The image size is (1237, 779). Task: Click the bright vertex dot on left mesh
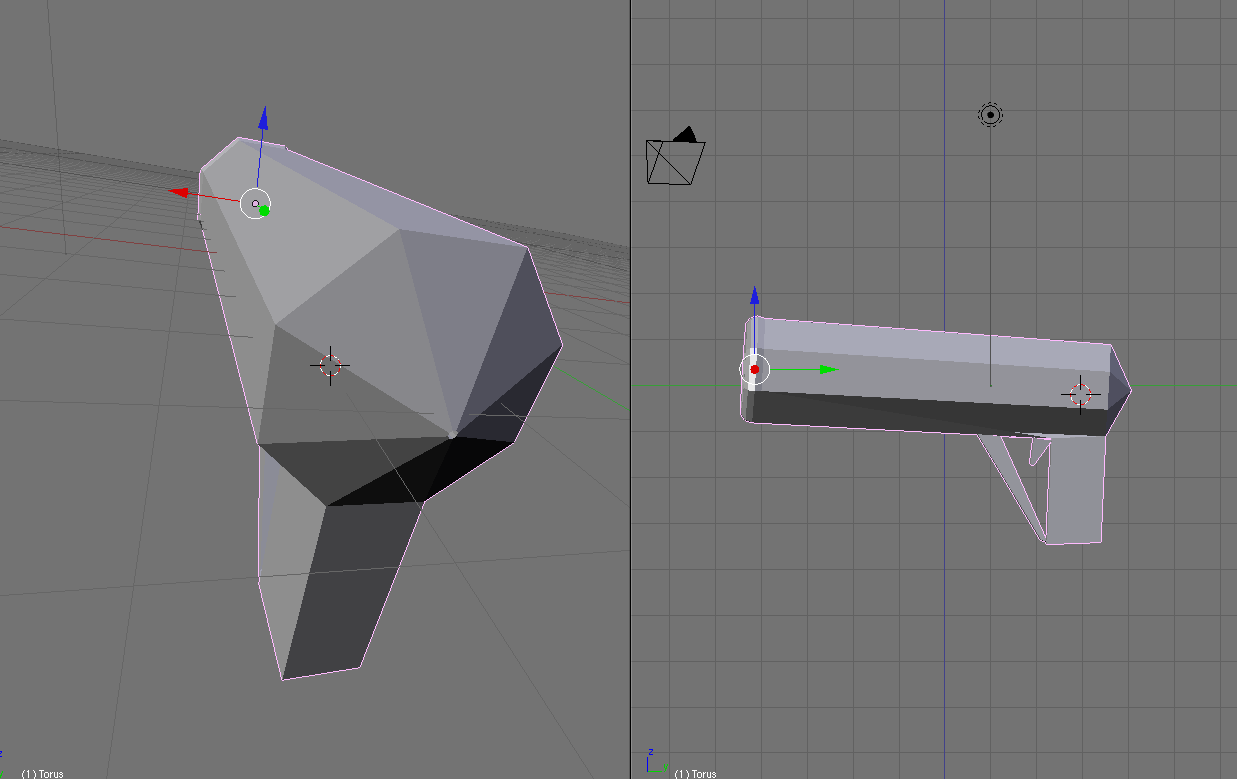pyautogui.click(x=452, y=435)
